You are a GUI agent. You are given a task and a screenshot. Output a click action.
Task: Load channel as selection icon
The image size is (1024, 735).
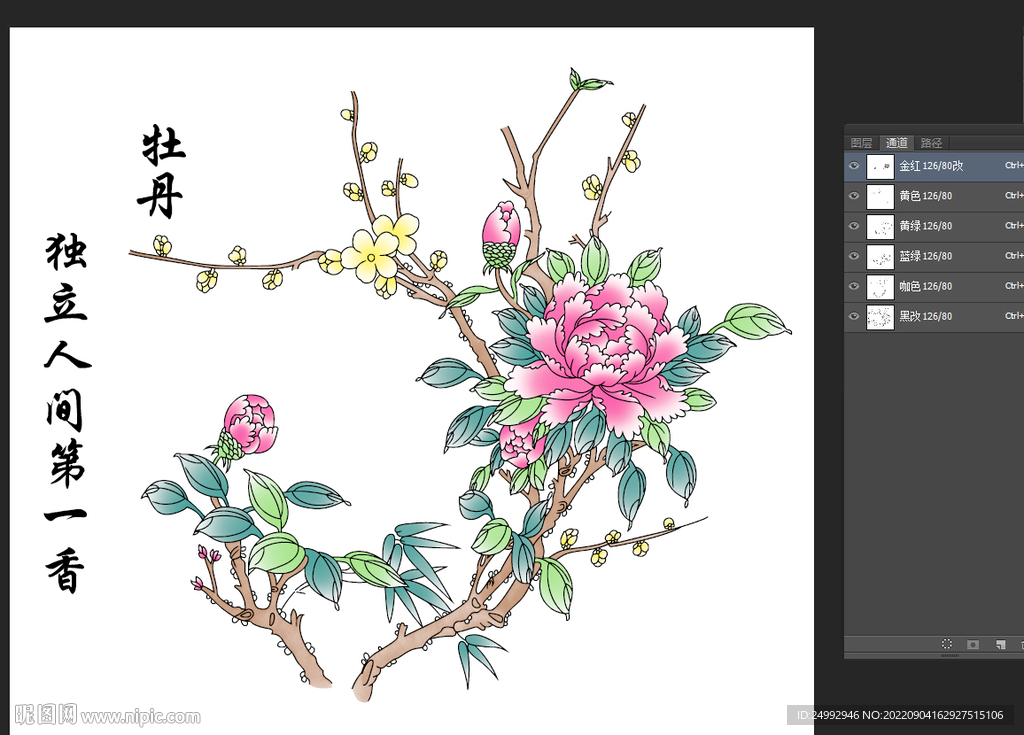click(x=947, y=644)
